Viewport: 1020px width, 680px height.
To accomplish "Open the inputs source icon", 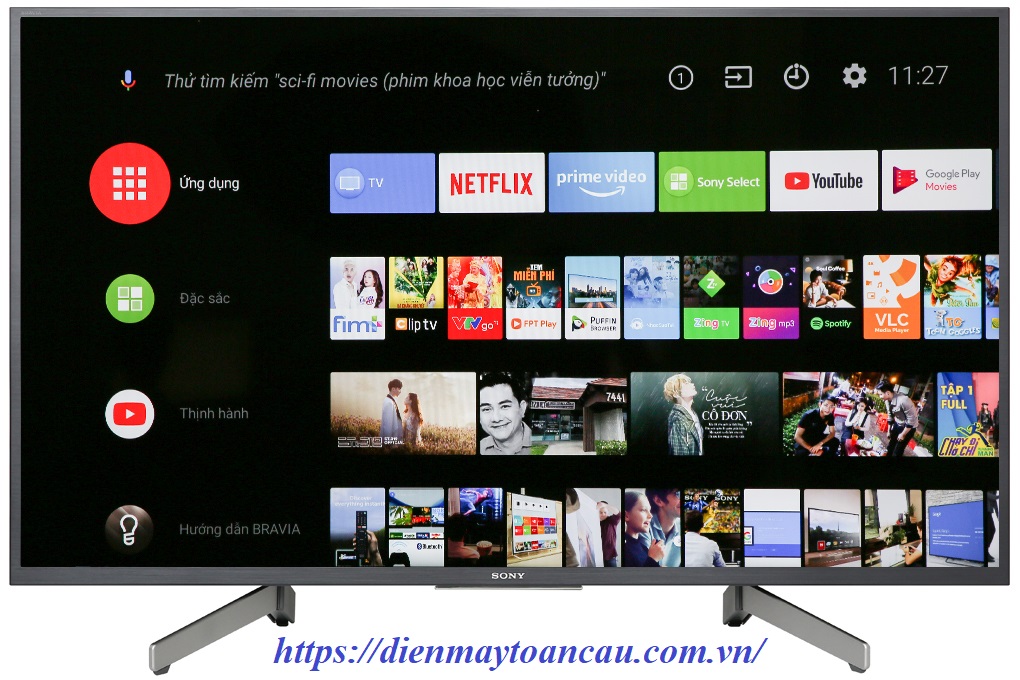I will click(738, 77).
